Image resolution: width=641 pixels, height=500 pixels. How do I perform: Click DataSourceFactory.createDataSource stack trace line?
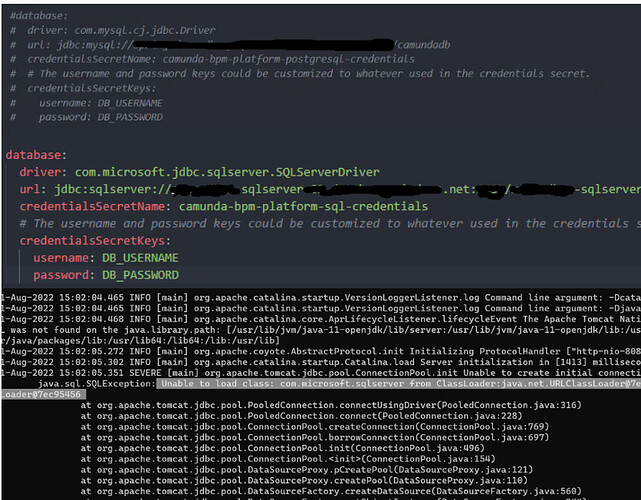331,491
